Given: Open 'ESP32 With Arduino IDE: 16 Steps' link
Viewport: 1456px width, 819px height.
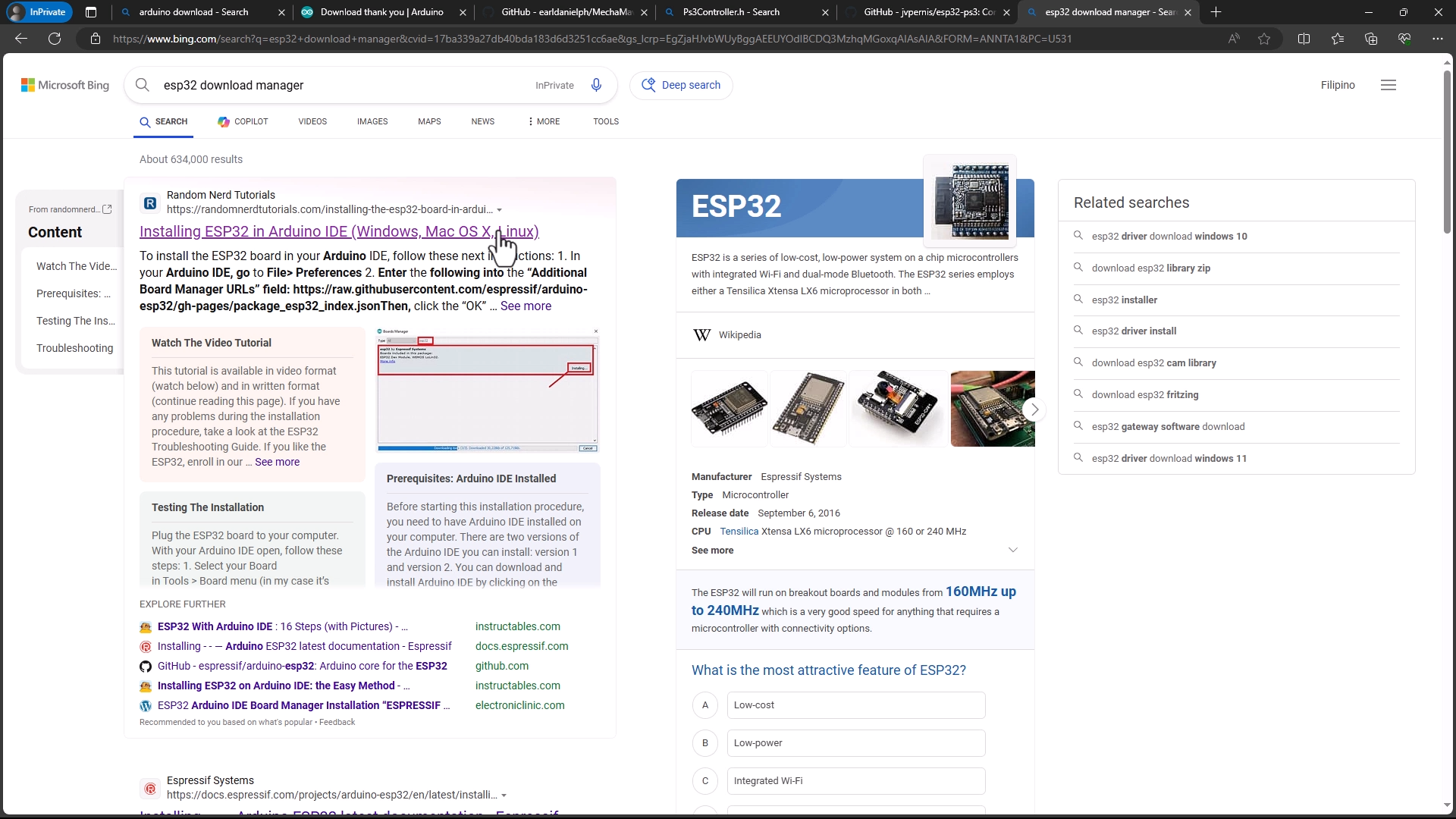Looking at the screenshot, I should (283, 626).
